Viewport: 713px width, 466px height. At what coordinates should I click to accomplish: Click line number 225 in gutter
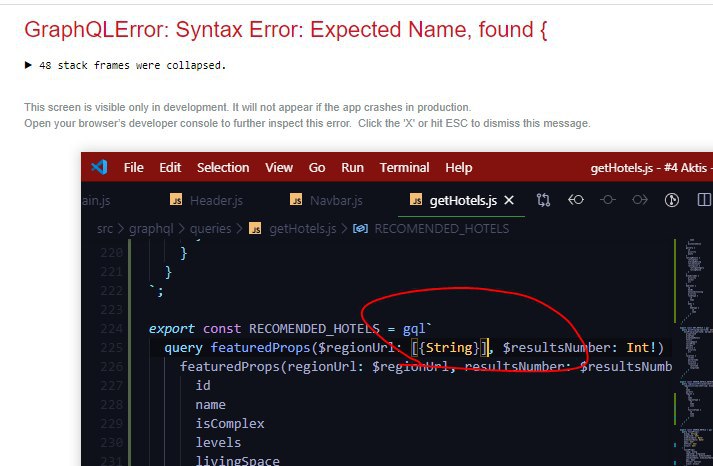coord(111,348)
